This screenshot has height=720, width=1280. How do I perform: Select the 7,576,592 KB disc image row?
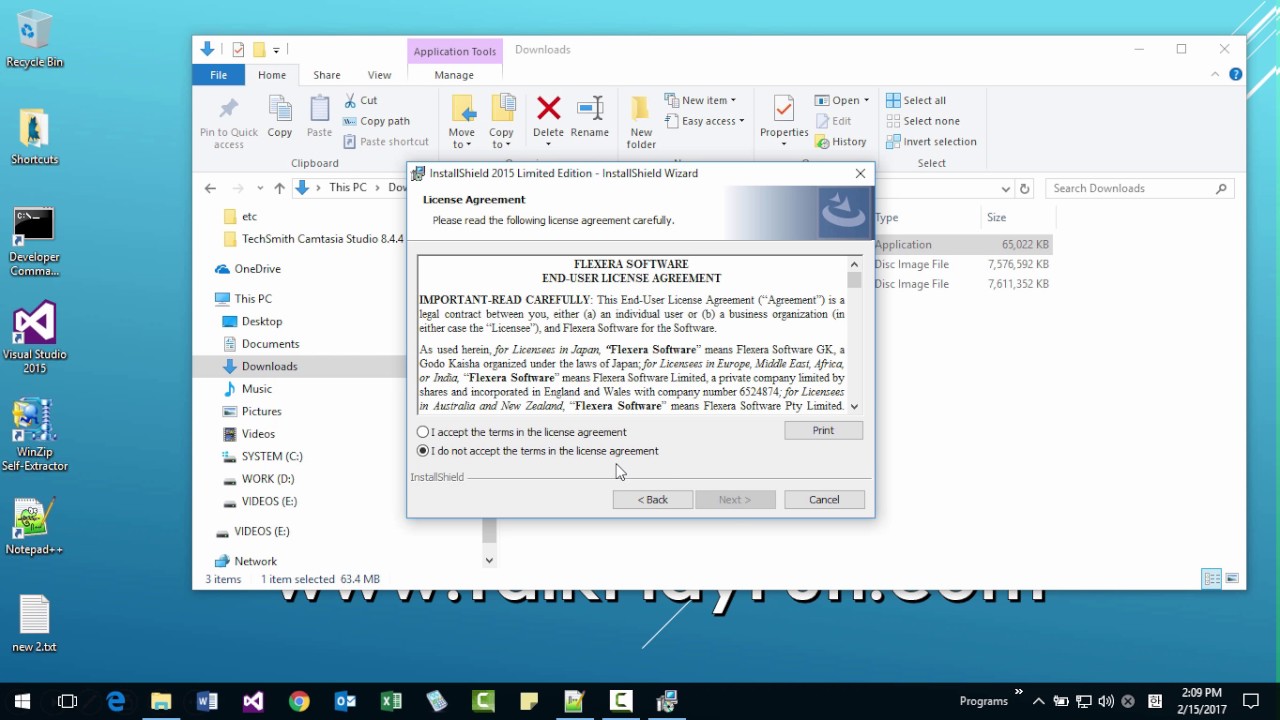962,264
